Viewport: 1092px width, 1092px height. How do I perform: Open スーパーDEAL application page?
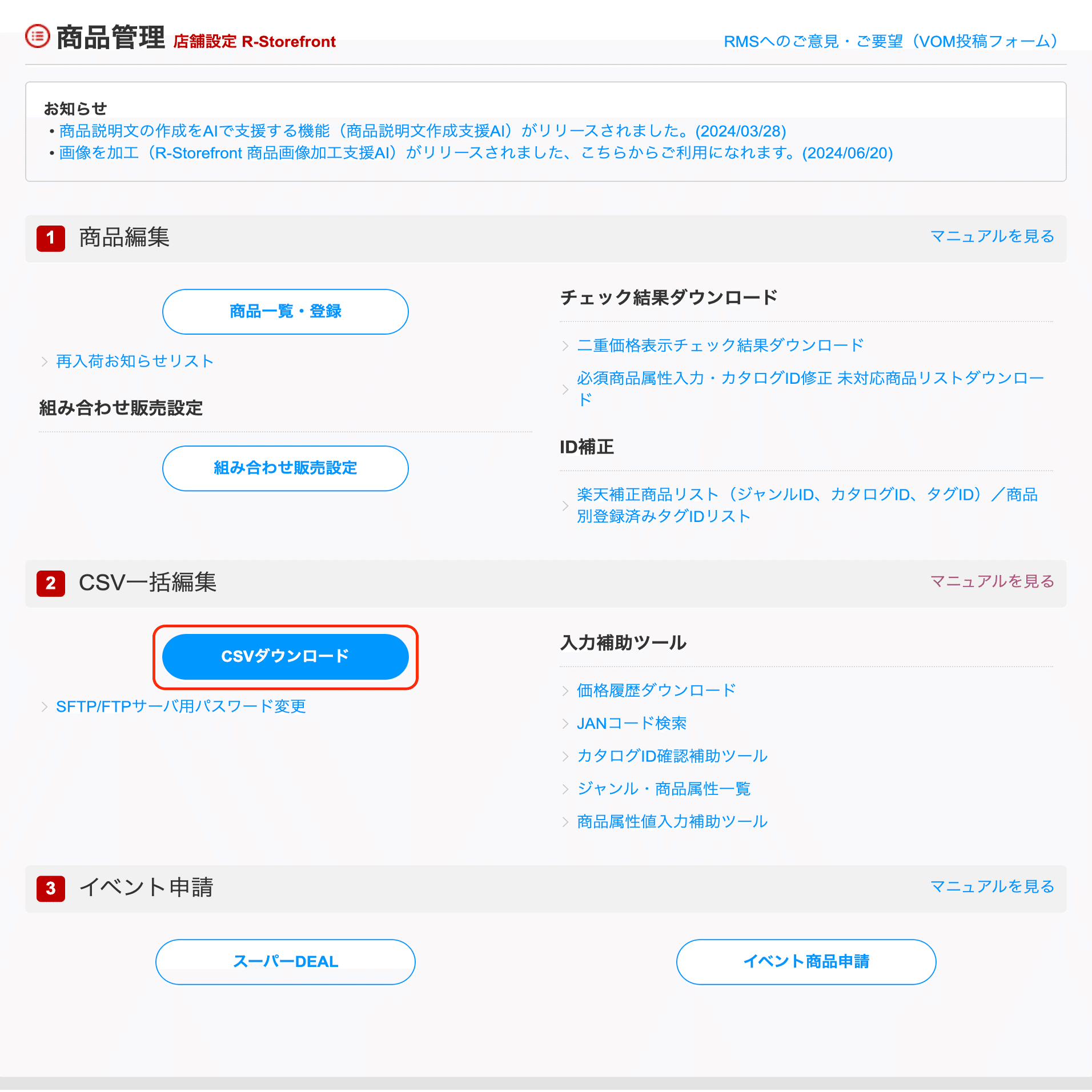(285, 961)
